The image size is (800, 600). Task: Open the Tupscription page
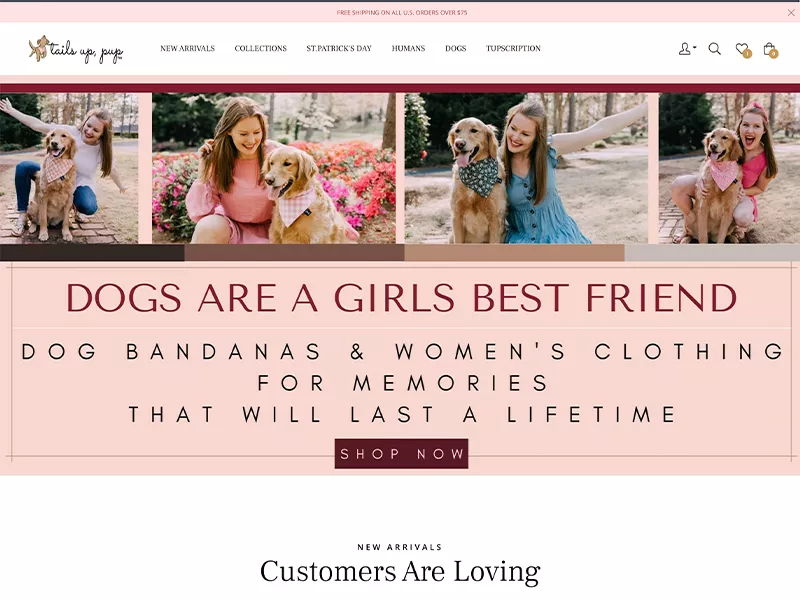(x=513, y=48)
